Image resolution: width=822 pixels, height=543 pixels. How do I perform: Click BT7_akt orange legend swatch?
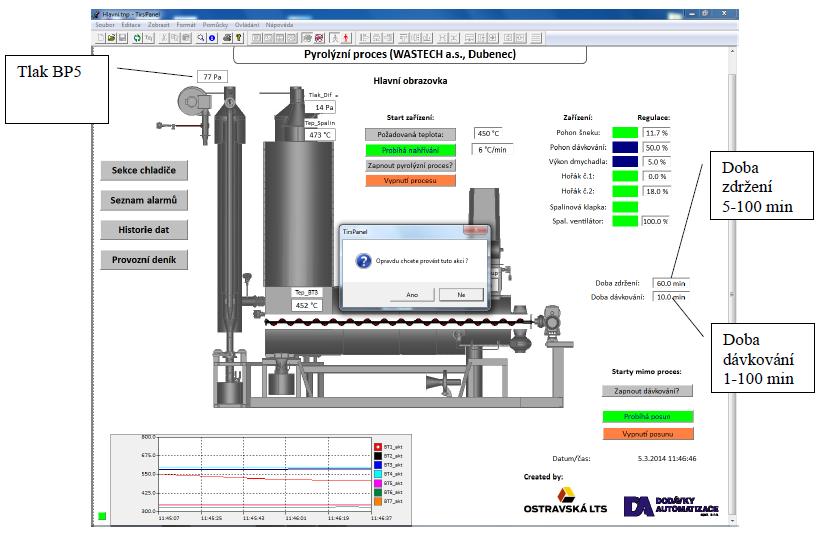[378, 502]
